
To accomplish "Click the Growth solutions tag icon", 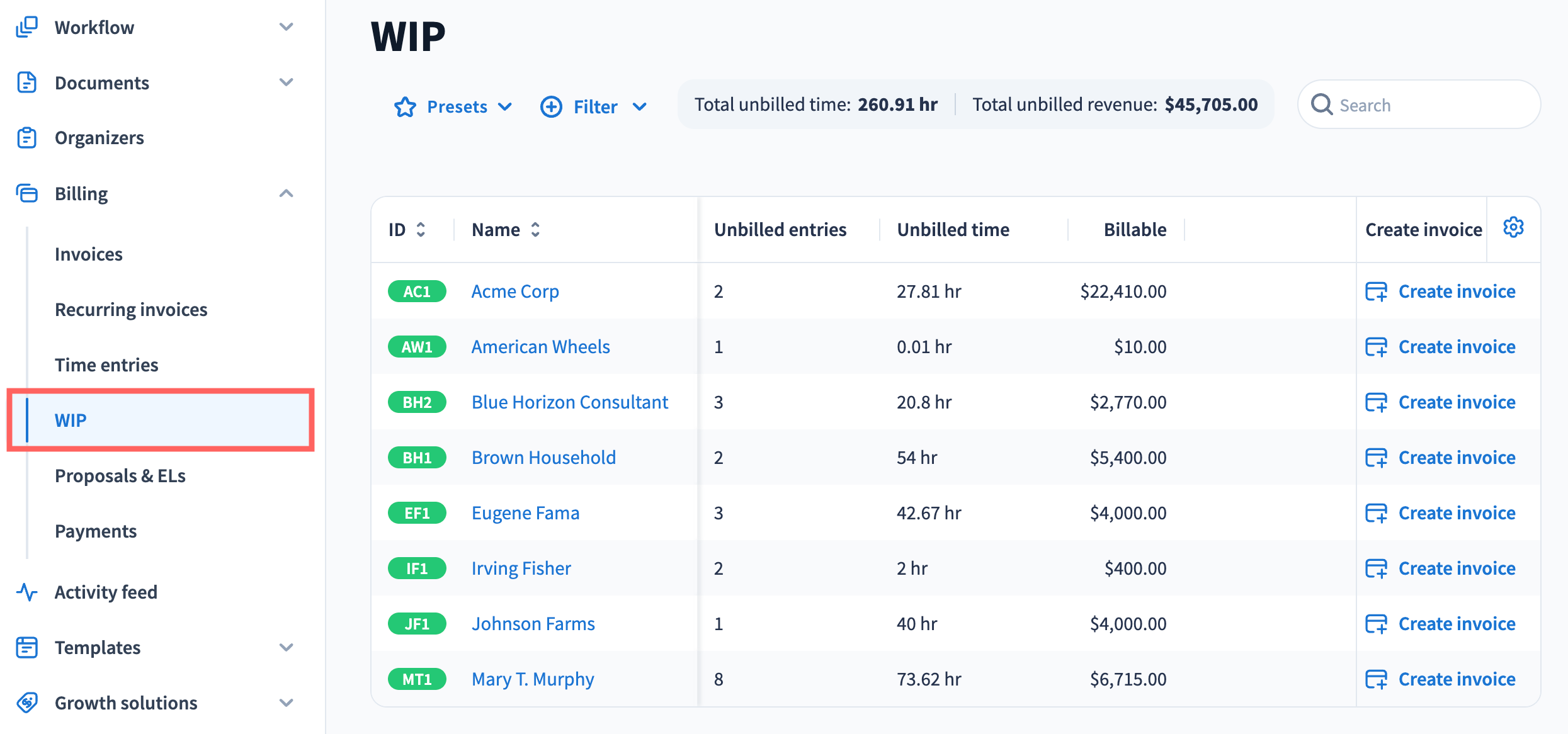I will 26,703.
